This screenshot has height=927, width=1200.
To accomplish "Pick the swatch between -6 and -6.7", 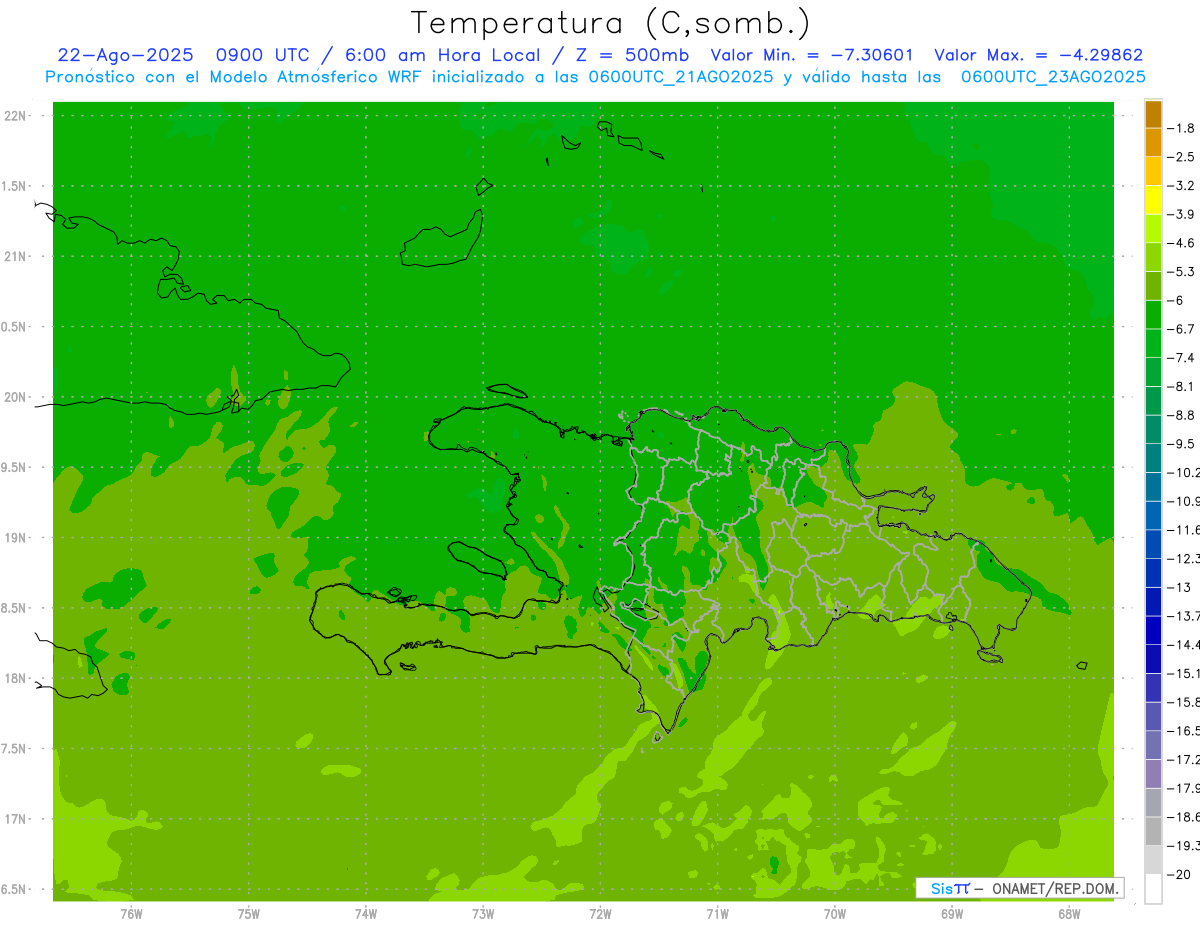I will (x=1153, y=315).
